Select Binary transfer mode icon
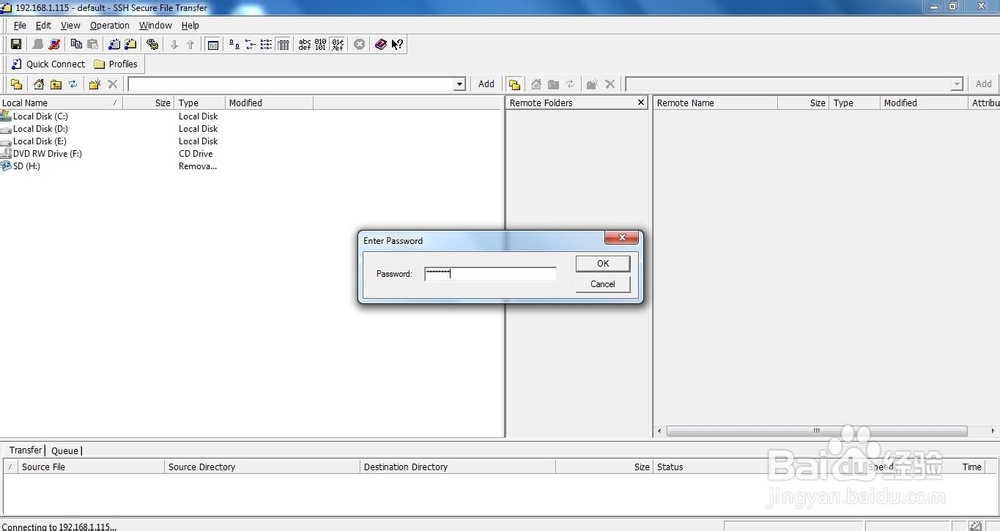Screen dimensions: 1000x531 (x=321, y=44)
